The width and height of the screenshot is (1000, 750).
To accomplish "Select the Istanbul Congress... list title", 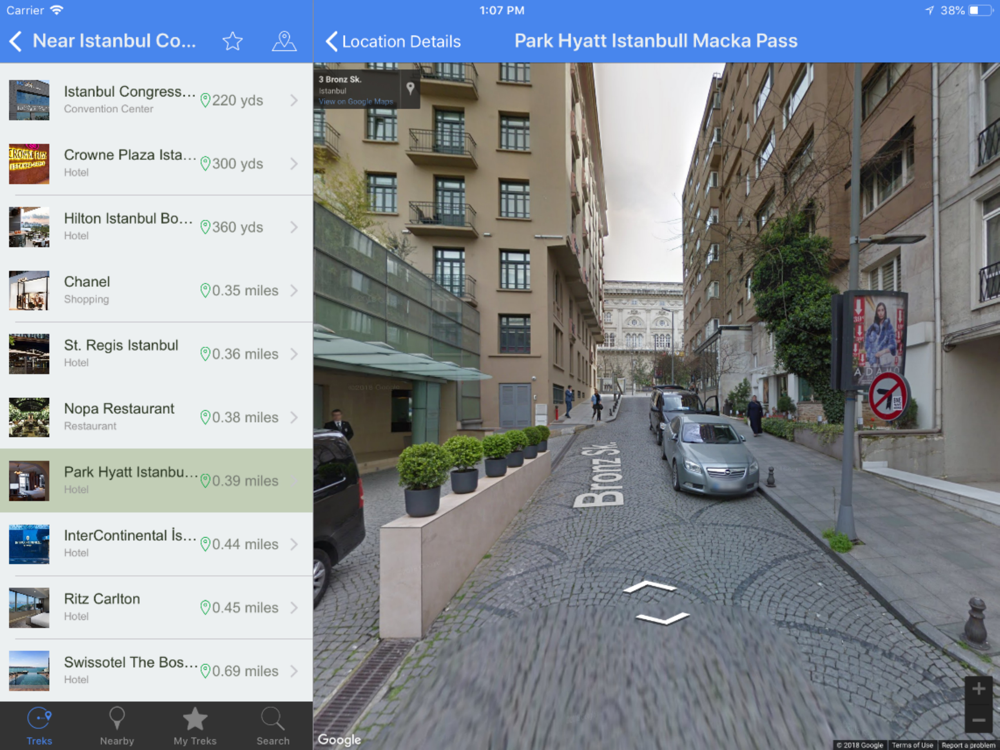I will (130, 92).
